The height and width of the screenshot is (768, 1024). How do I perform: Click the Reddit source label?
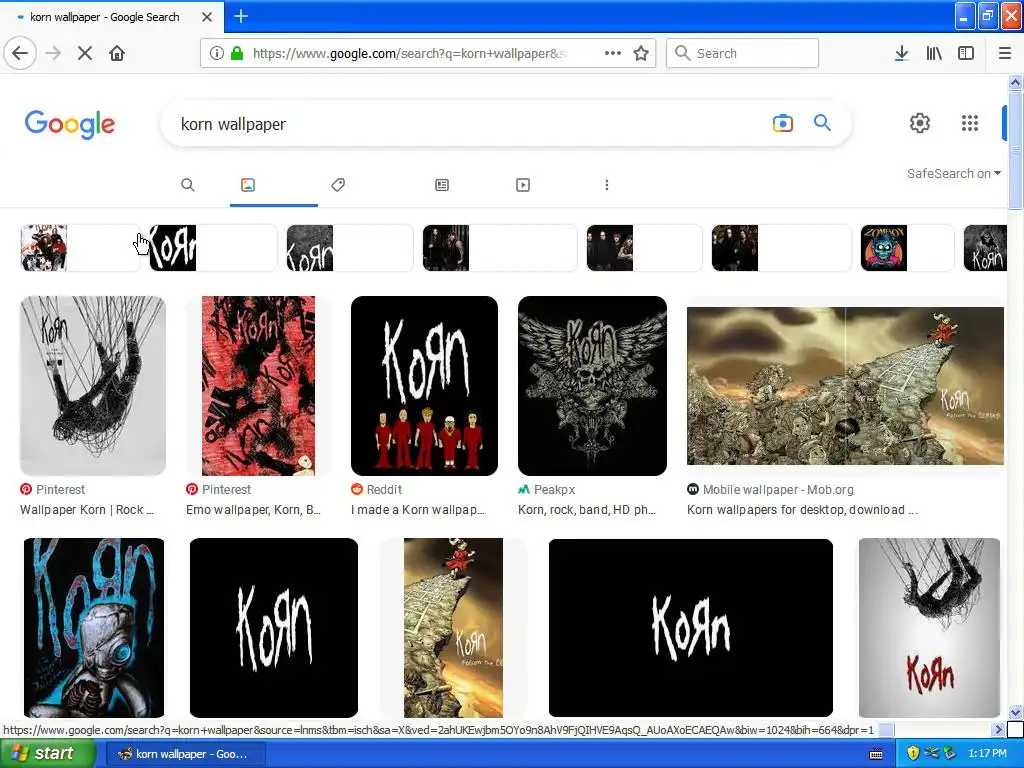coord(384,489)
